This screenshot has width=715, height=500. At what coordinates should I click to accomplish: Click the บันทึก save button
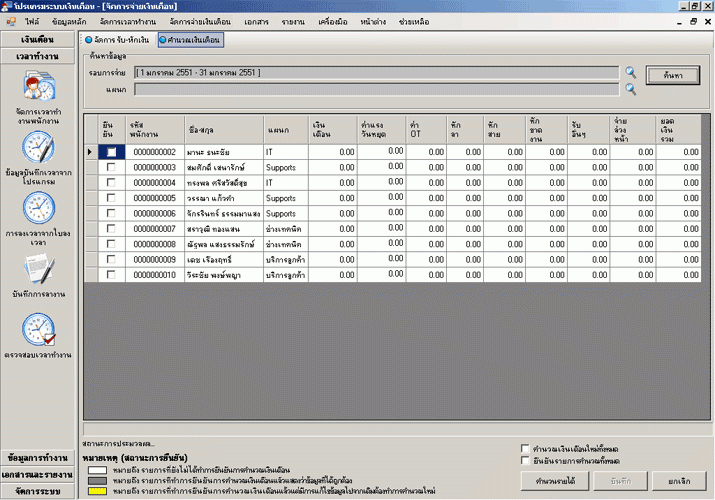620,481
